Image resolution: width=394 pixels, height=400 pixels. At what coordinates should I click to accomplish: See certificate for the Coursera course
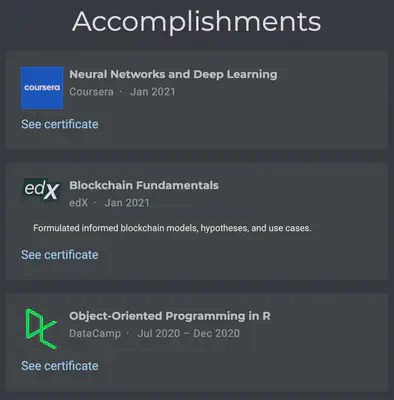coord(60,124)
